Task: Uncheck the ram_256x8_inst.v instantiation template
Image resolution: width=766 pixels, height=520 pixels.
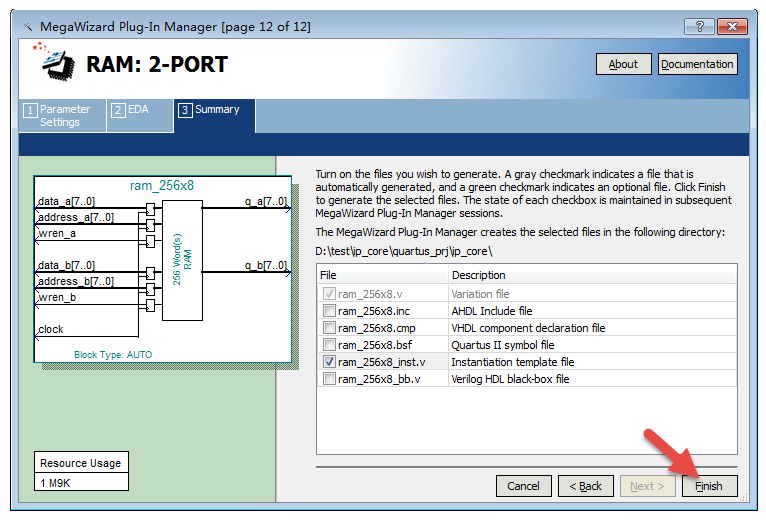Action: pos(329,362)
